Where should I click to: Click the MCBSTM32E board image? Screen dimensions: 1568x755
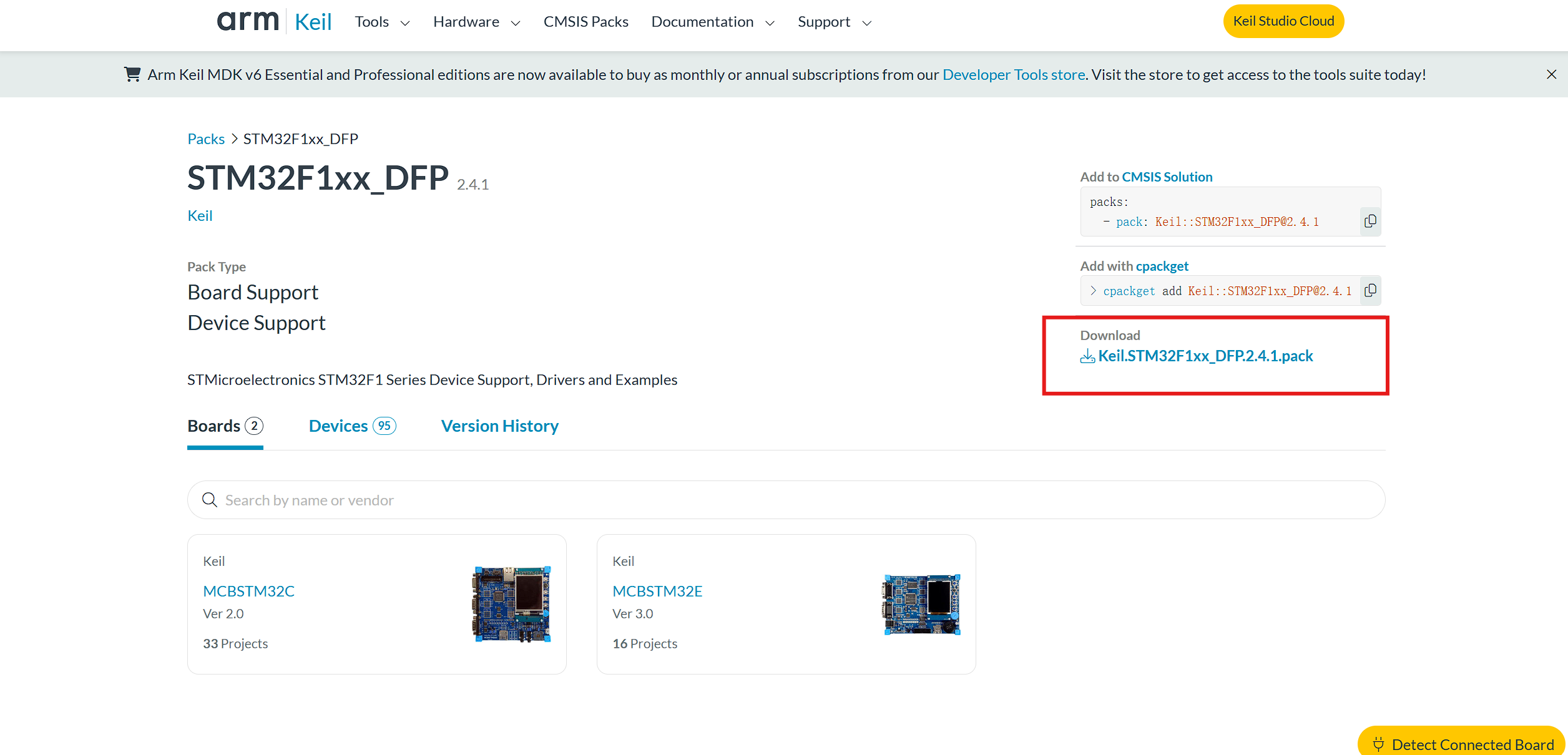click(x=921, y=604)
